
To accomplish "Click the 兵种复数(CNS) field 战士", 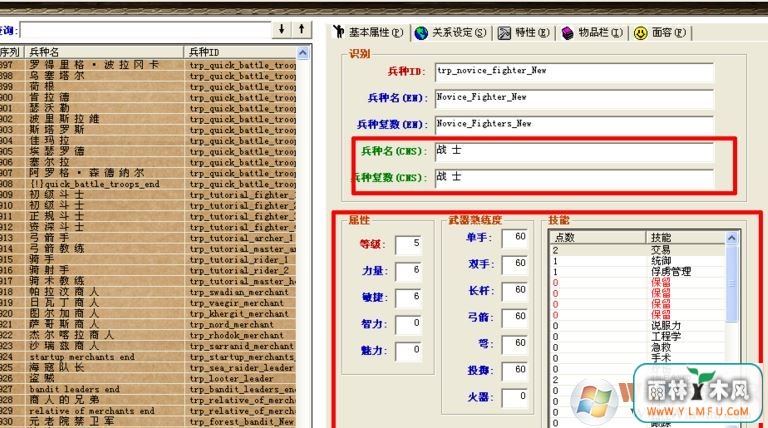I will (x=574, y=178).
